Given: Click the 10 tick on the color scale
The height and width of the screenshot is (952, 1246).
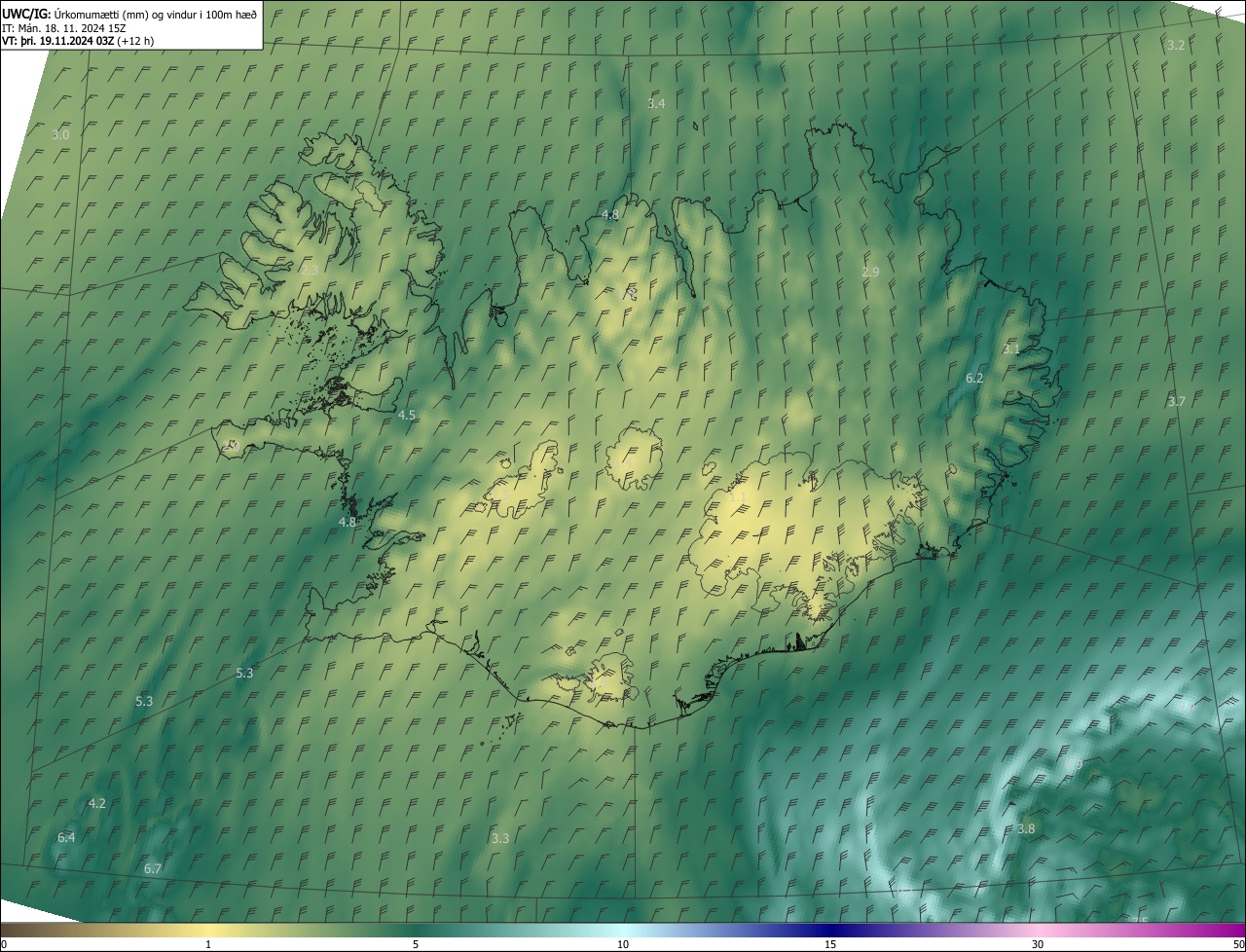Looking at the screenshot, I should 623,944.
